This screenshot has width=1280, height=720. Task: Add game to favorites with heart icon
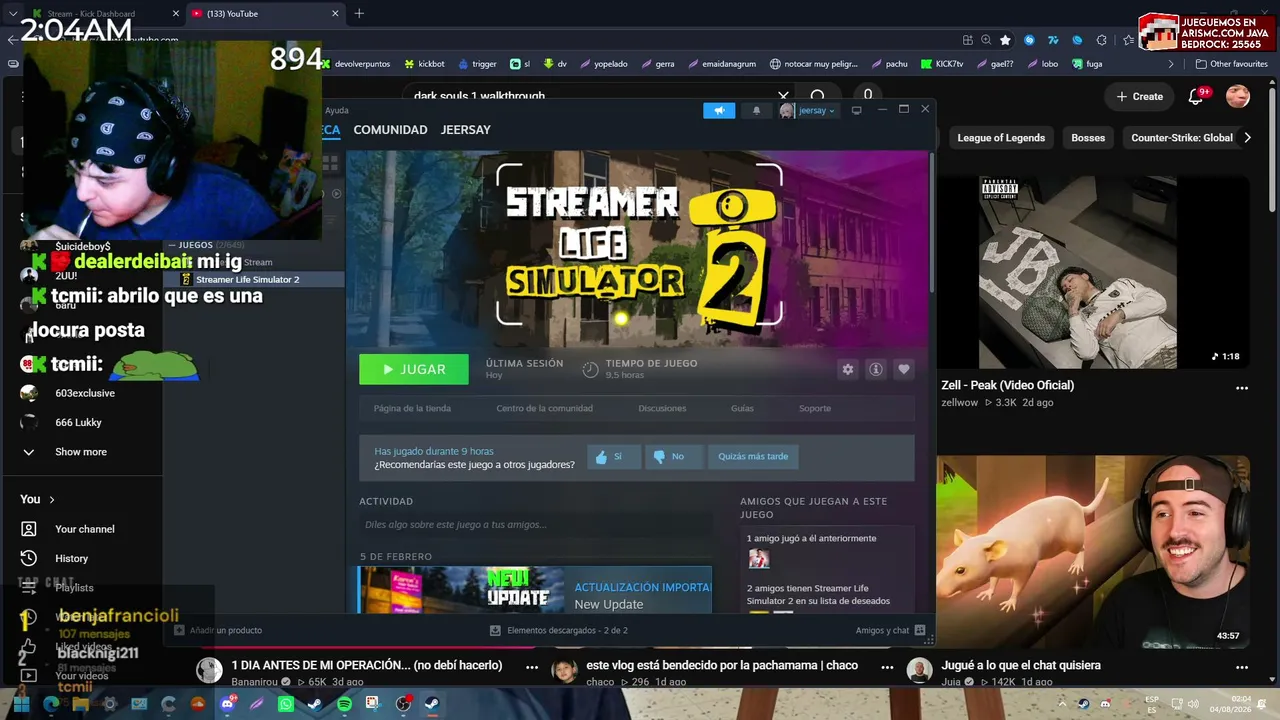(904, 369)
